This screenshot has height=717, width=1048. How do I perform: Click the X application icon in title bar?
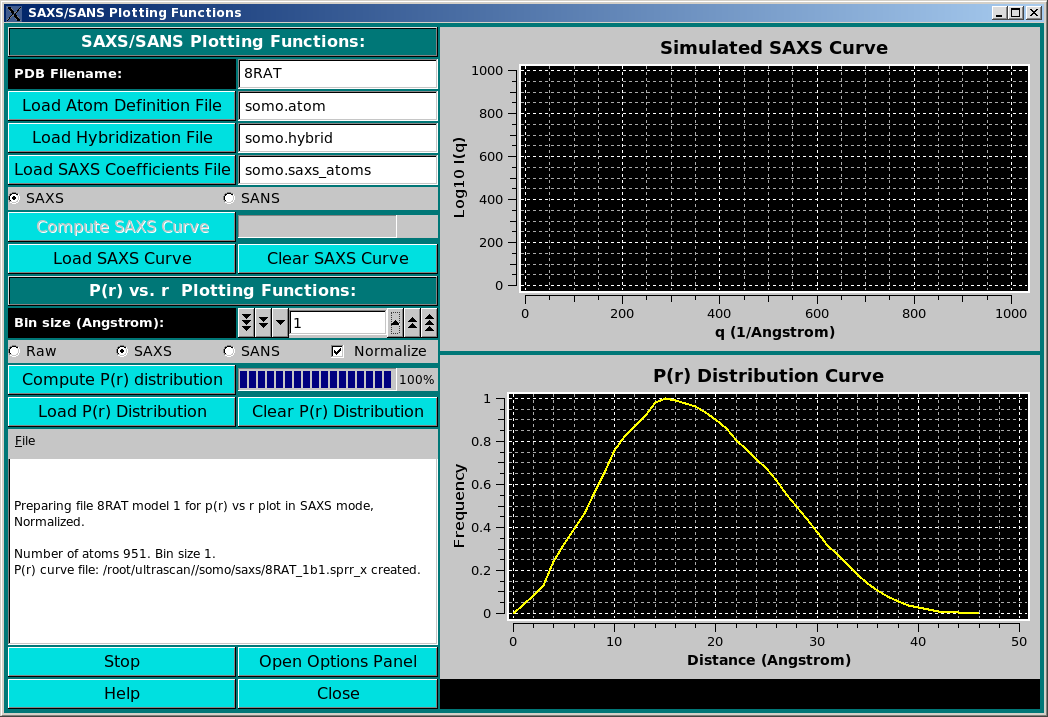point(11,12)
